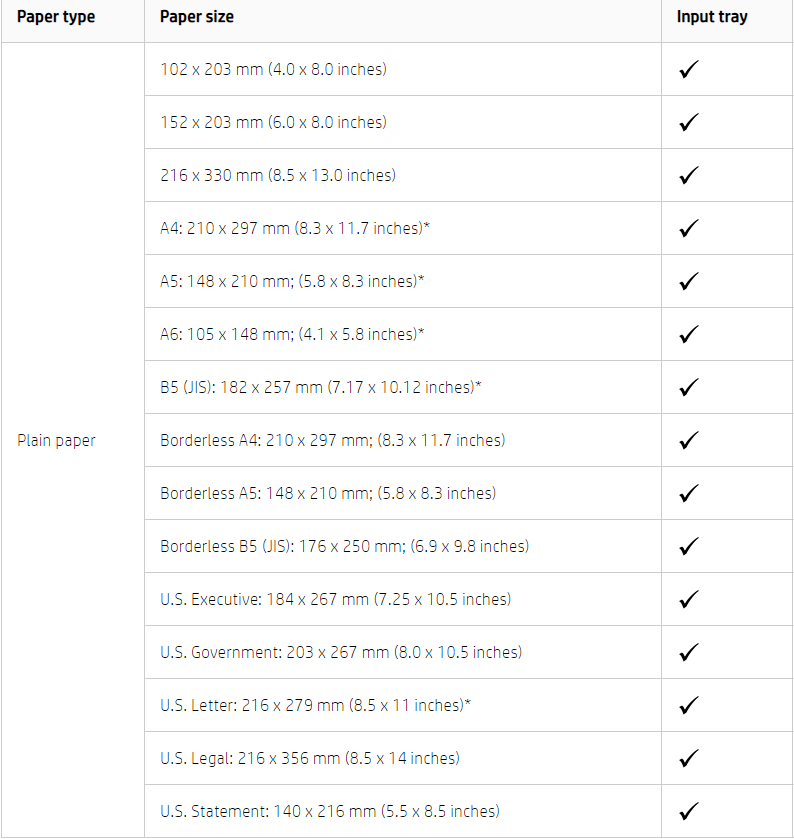Select the Plain paper cell
The height and width of the screenshot is (839, 794).
click(56, 440)
